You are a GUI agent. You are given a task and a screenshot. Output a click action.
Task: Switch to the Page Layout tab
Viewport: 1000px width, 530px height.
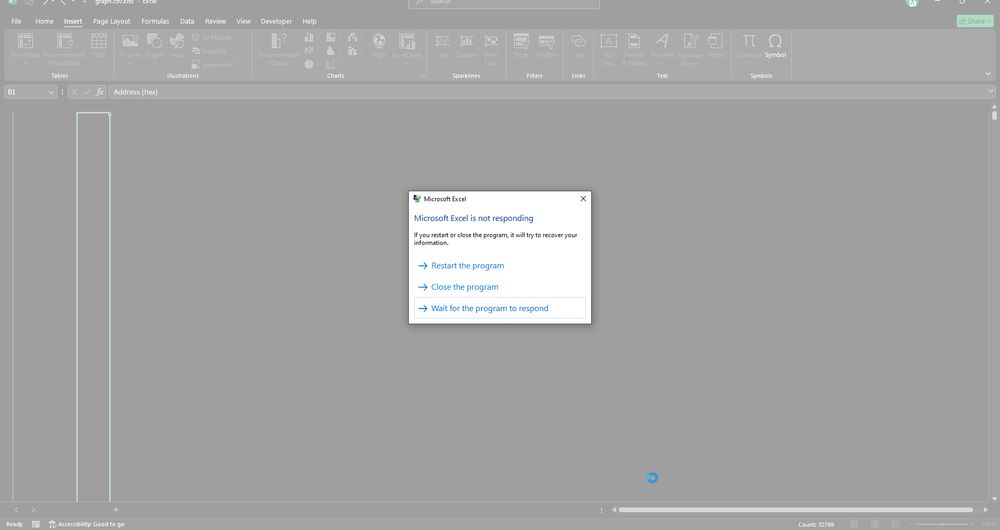tap(112, 21)
